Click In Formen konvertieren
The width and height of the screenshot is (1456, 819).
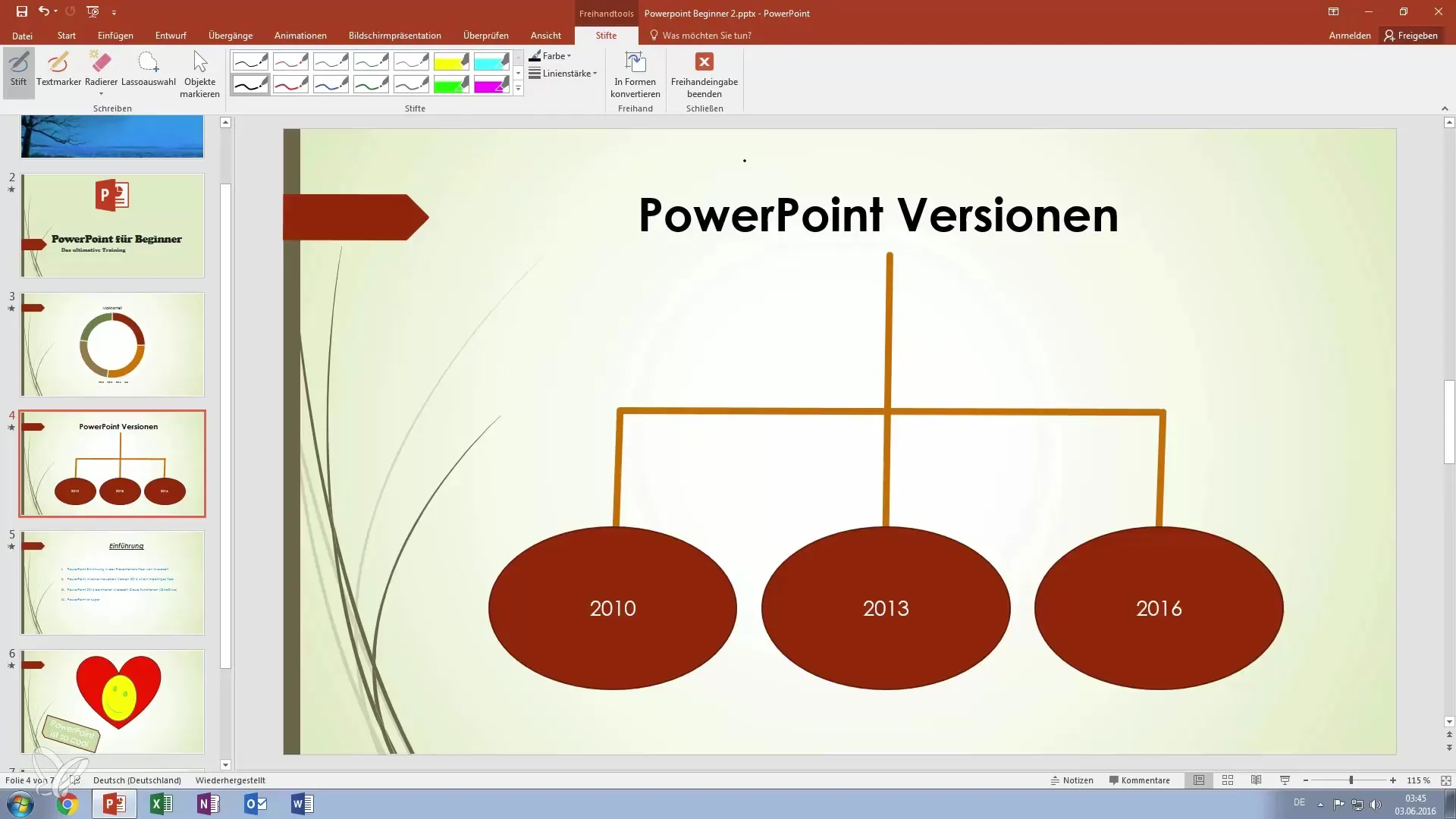[x=635, y=74]
